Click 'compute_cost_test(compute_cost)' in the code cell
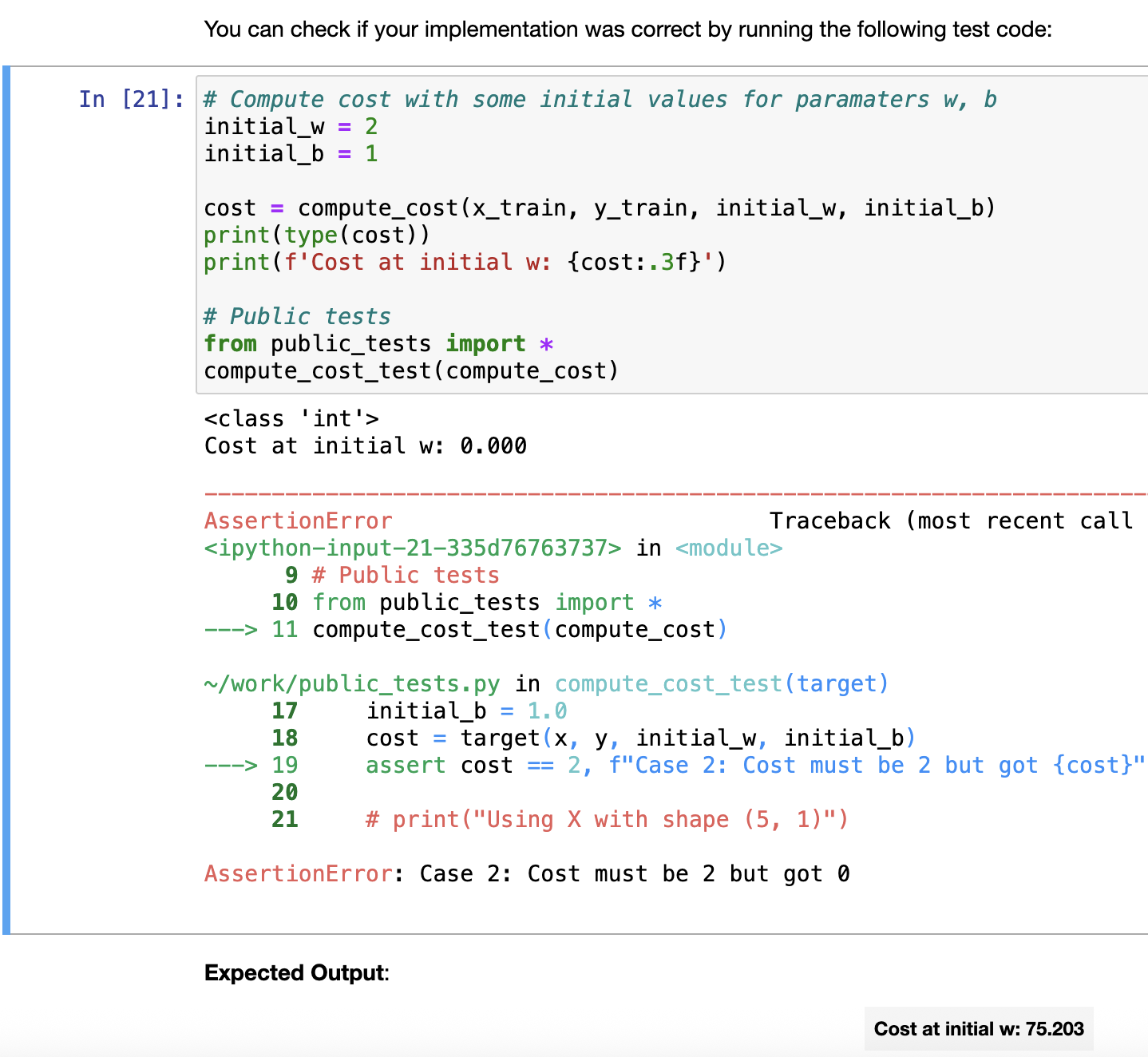 (411, 370)
